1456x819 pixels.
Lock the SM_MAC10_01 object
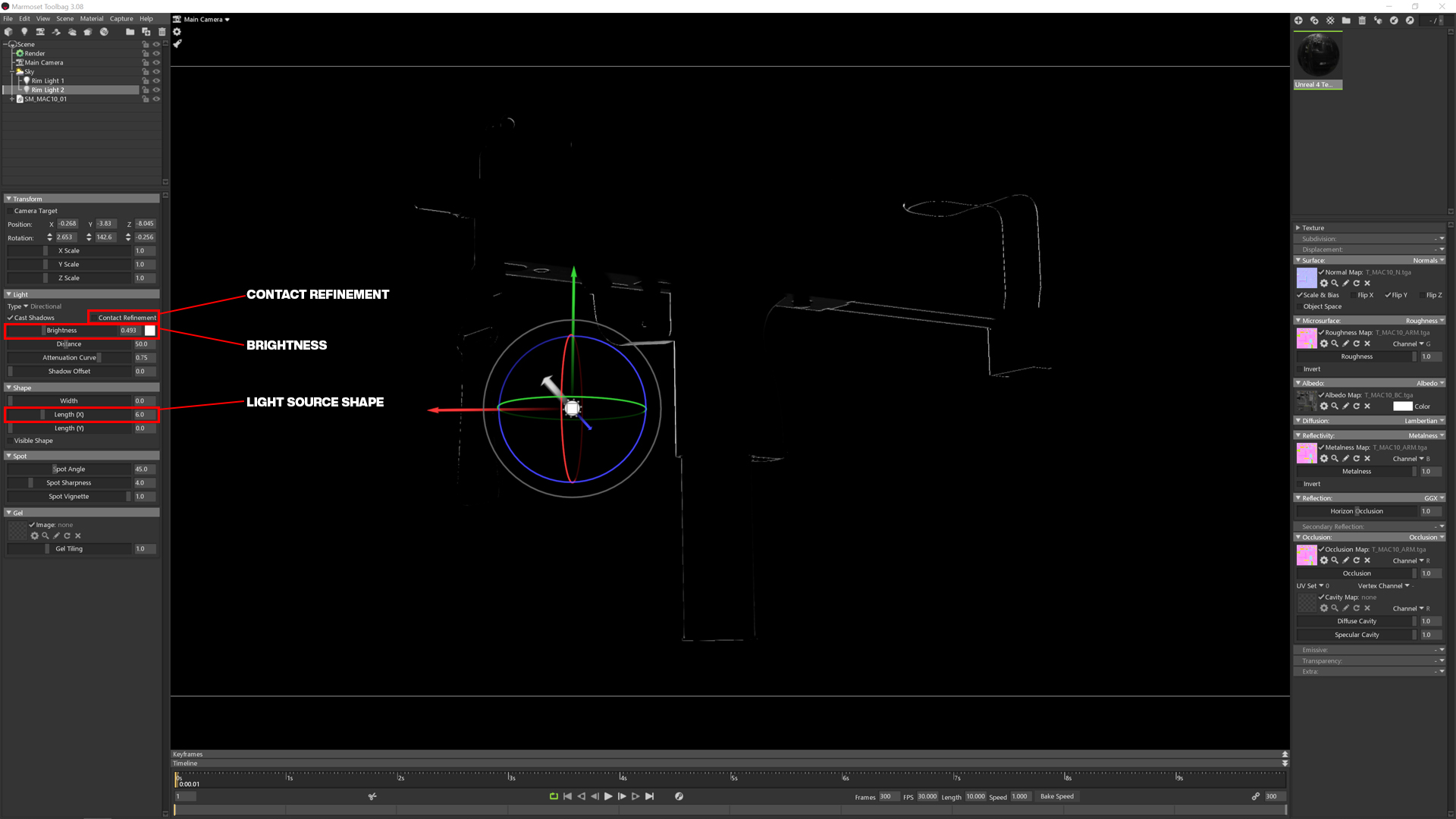point(146,99)
